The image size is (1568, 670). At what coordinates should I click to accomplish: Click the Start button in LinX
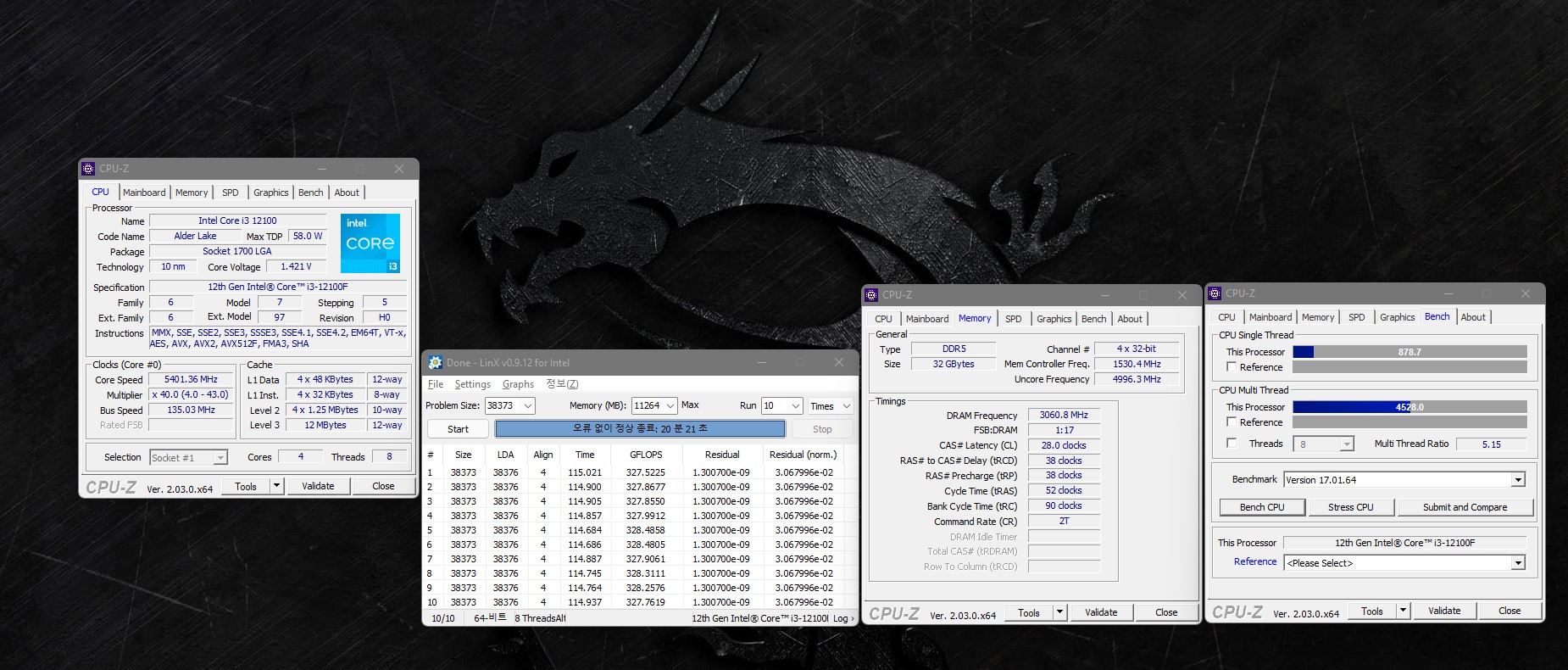point(458,429)
